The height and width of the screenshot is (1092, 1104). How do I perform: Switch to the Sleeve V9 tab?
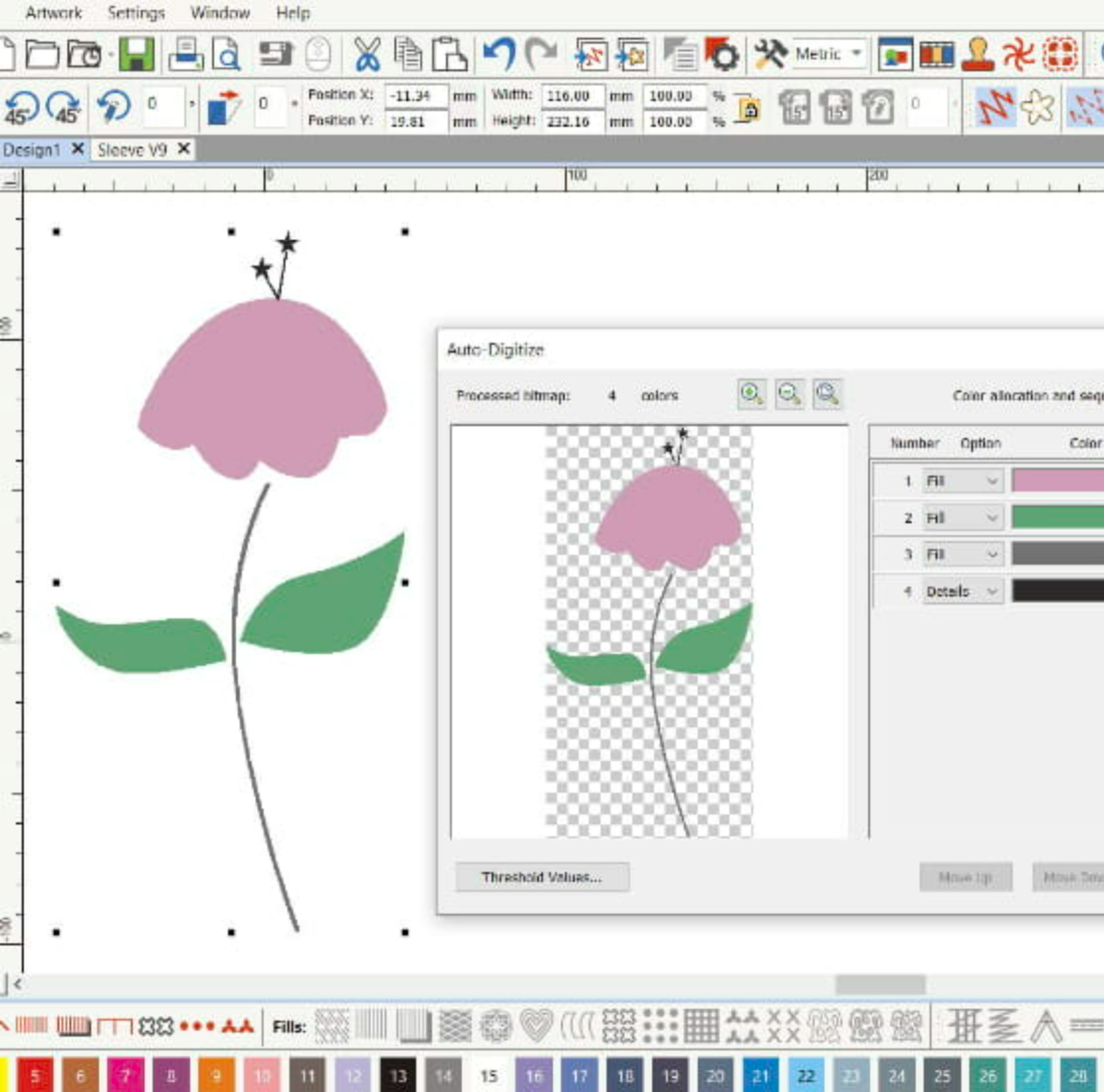click(133, 150)
